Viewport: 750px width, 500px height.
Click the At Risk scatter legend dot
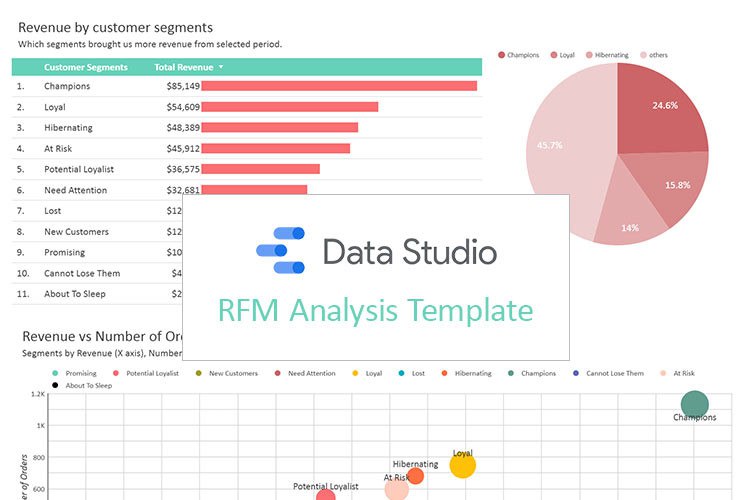pyautogui.click(x=663, y=373)
